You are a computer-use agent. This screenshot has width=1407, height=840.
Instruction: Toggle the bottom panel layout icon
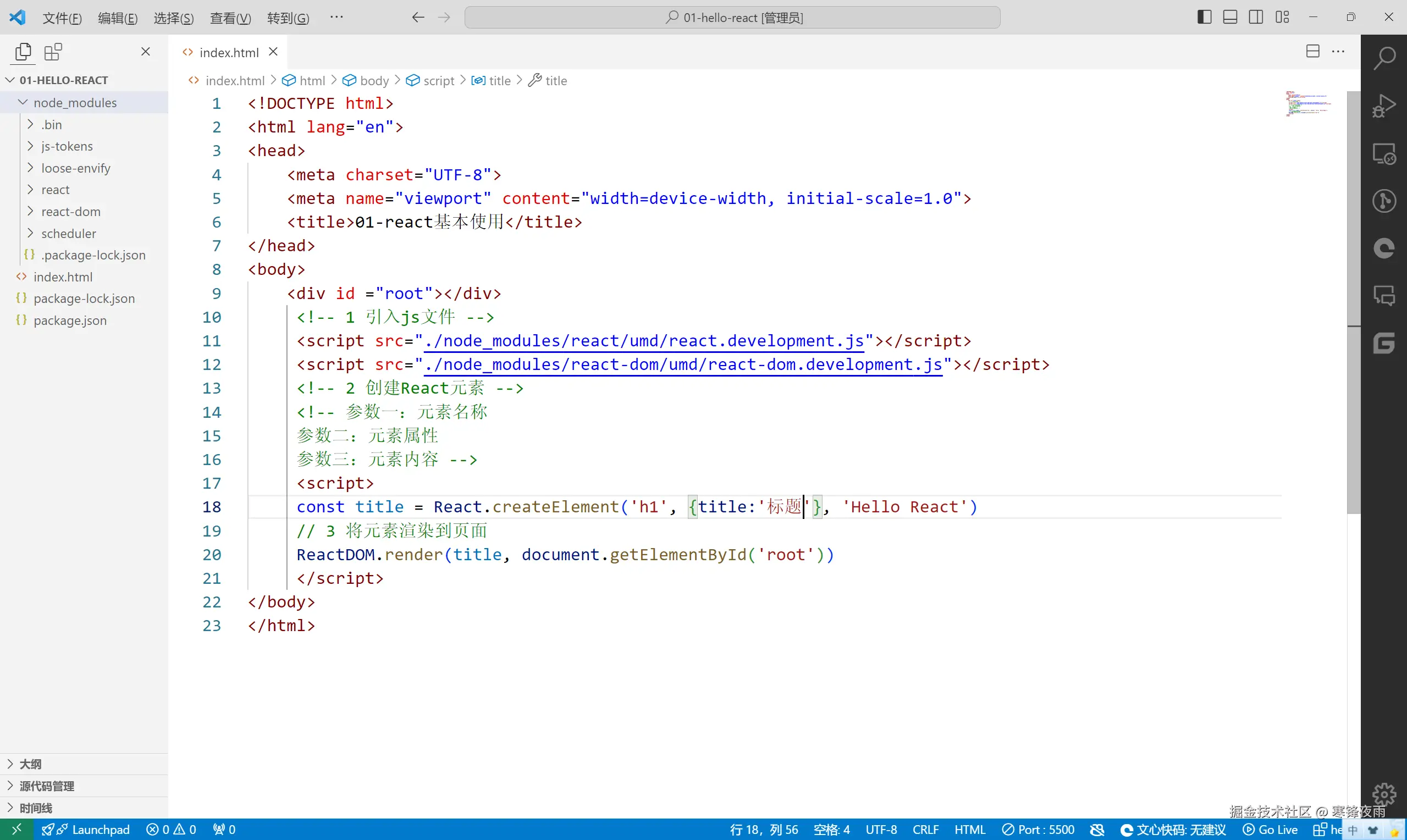tap(1230, 18)
